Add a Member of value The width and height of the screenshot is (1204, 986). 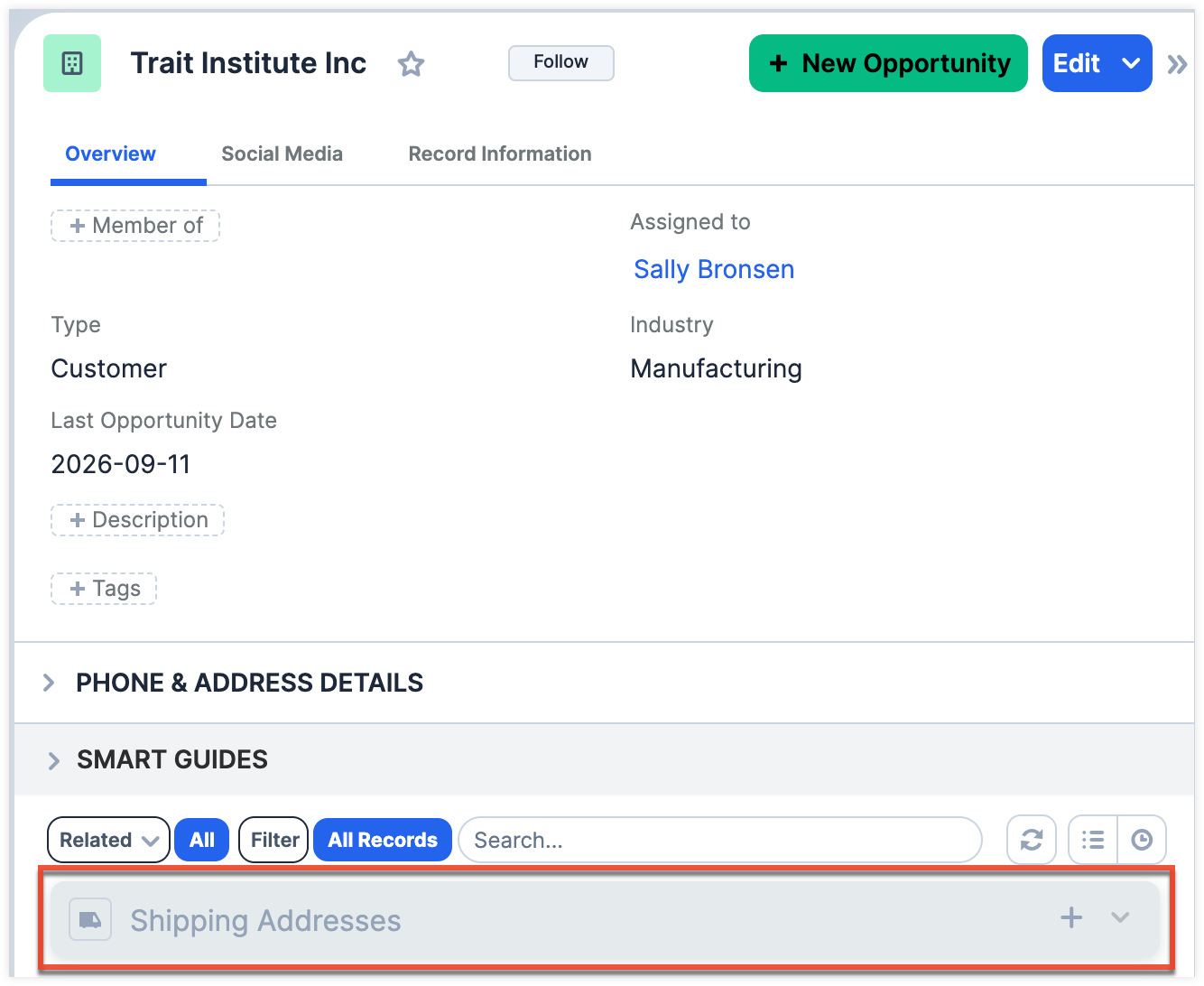coord(135,226)
